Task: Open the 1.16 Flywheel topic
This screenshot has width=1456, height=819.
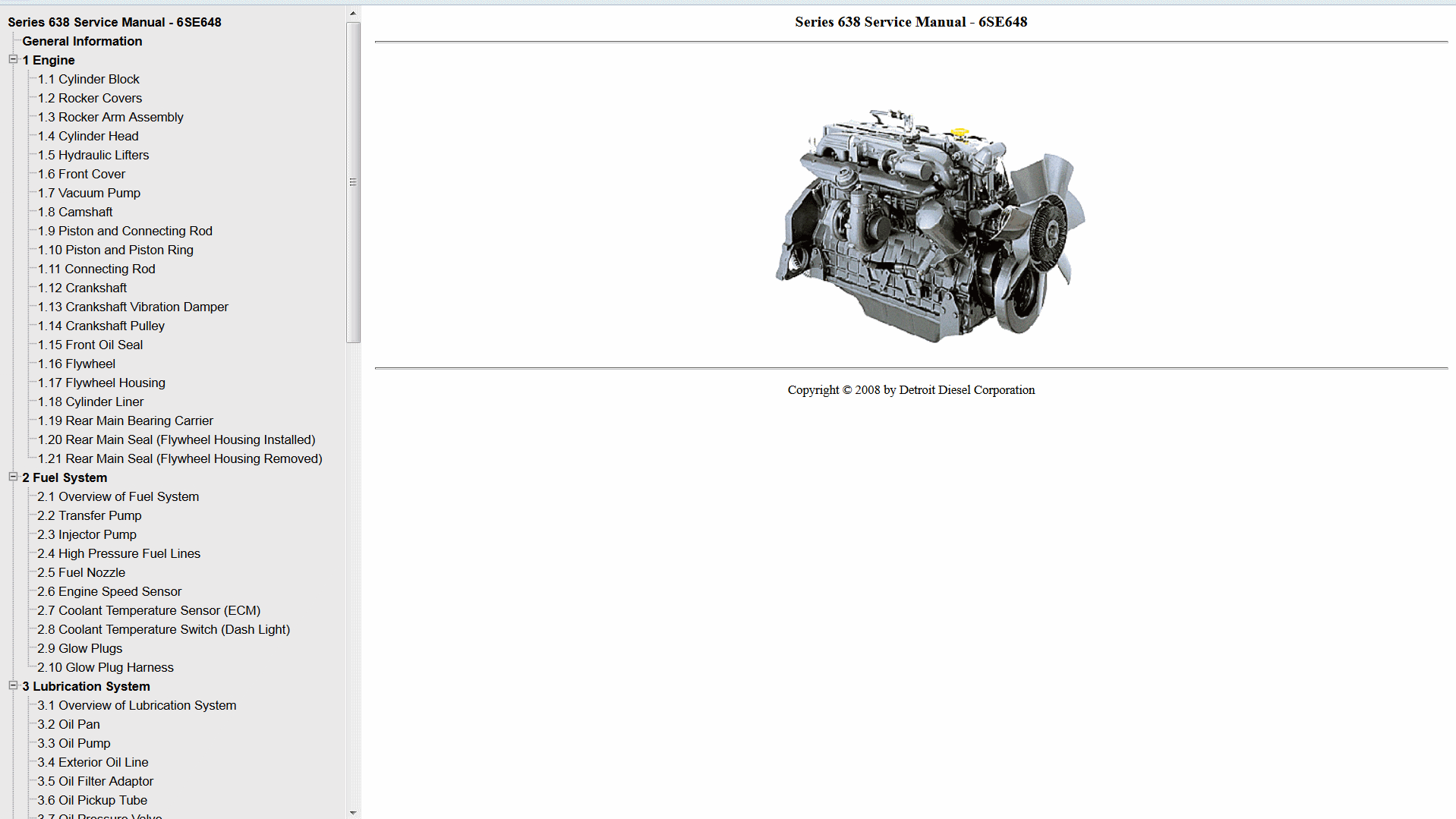Action: click(76, 364)
